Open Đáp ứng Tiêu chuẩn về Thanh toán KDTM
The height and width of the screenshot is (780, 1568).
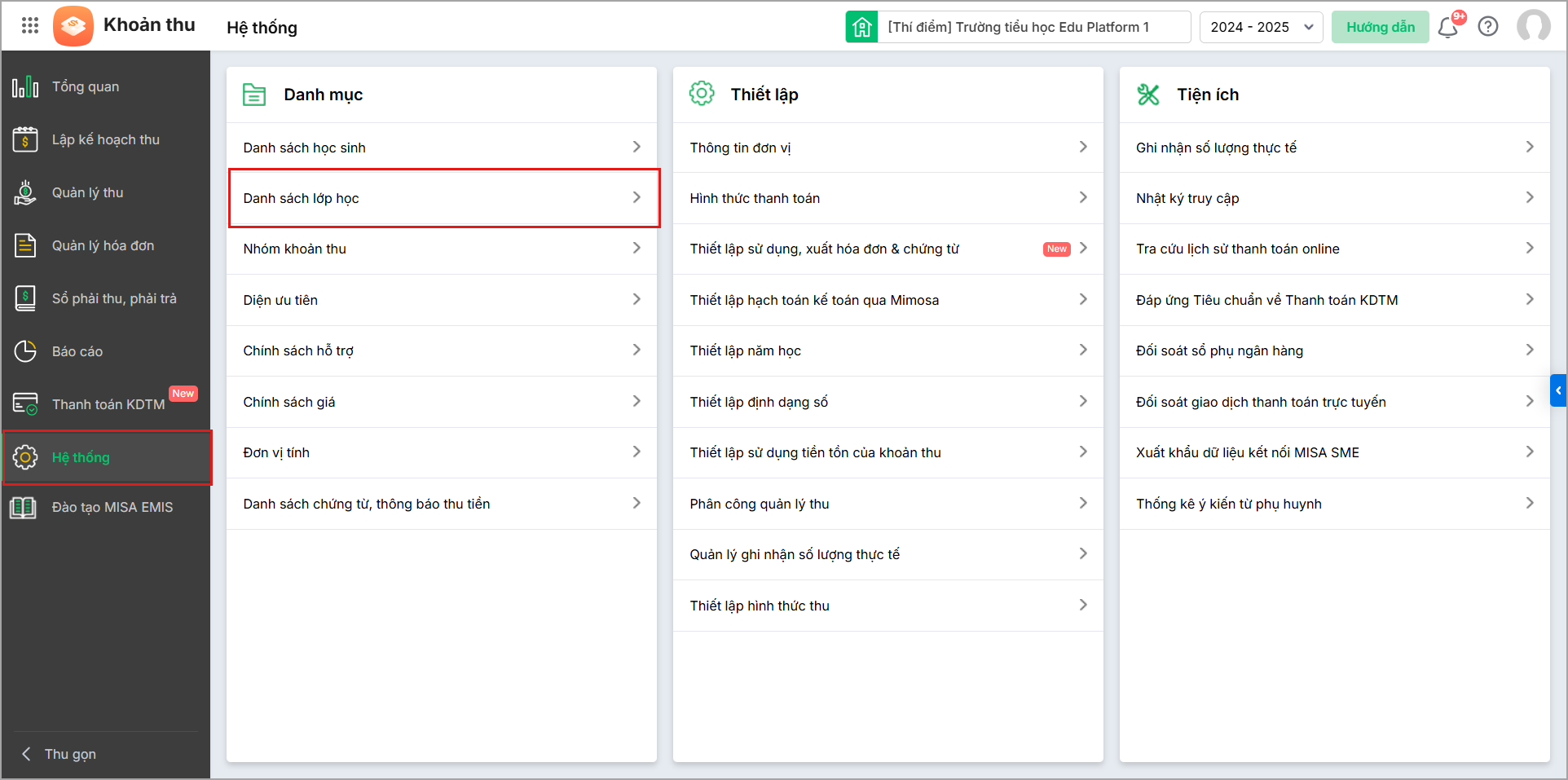point(1335,300)
